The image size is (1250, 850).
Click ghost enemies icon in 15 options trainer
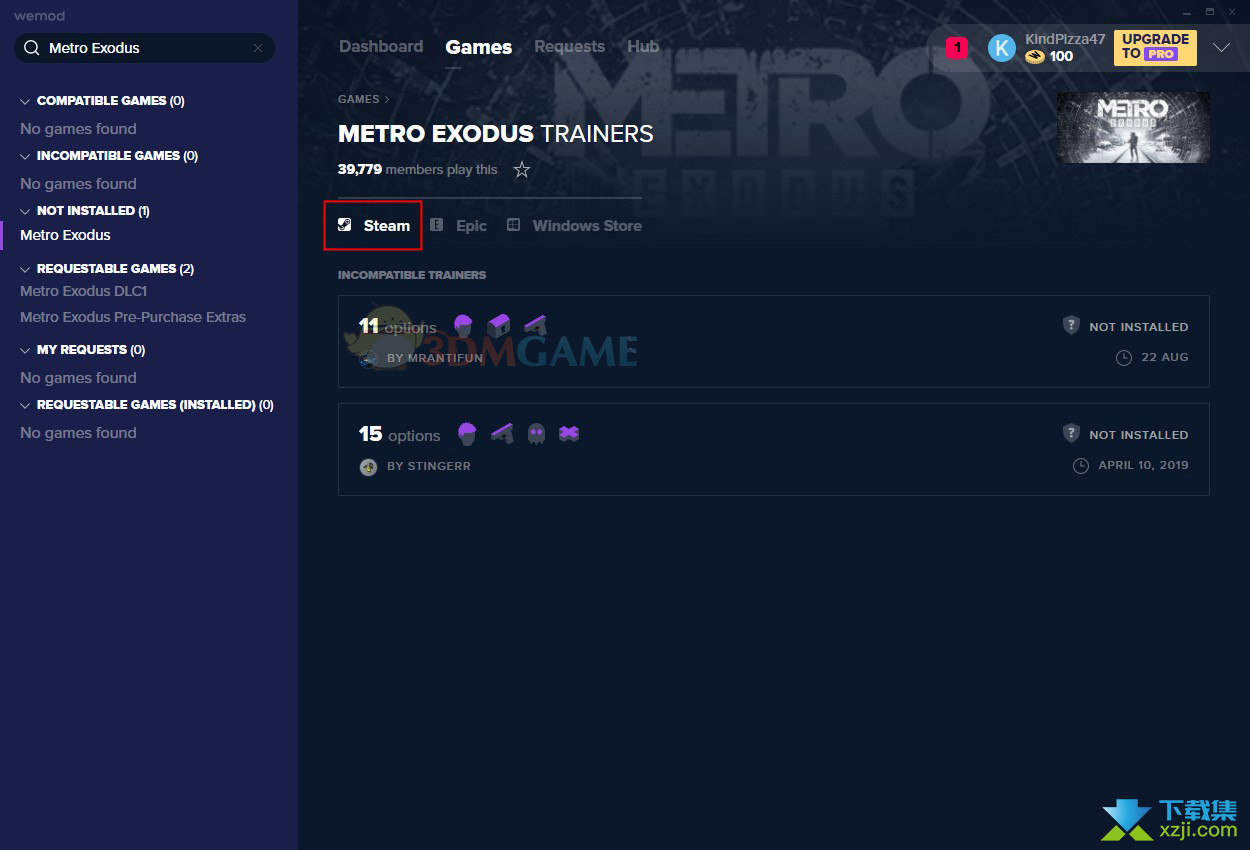tap(536, 434)
